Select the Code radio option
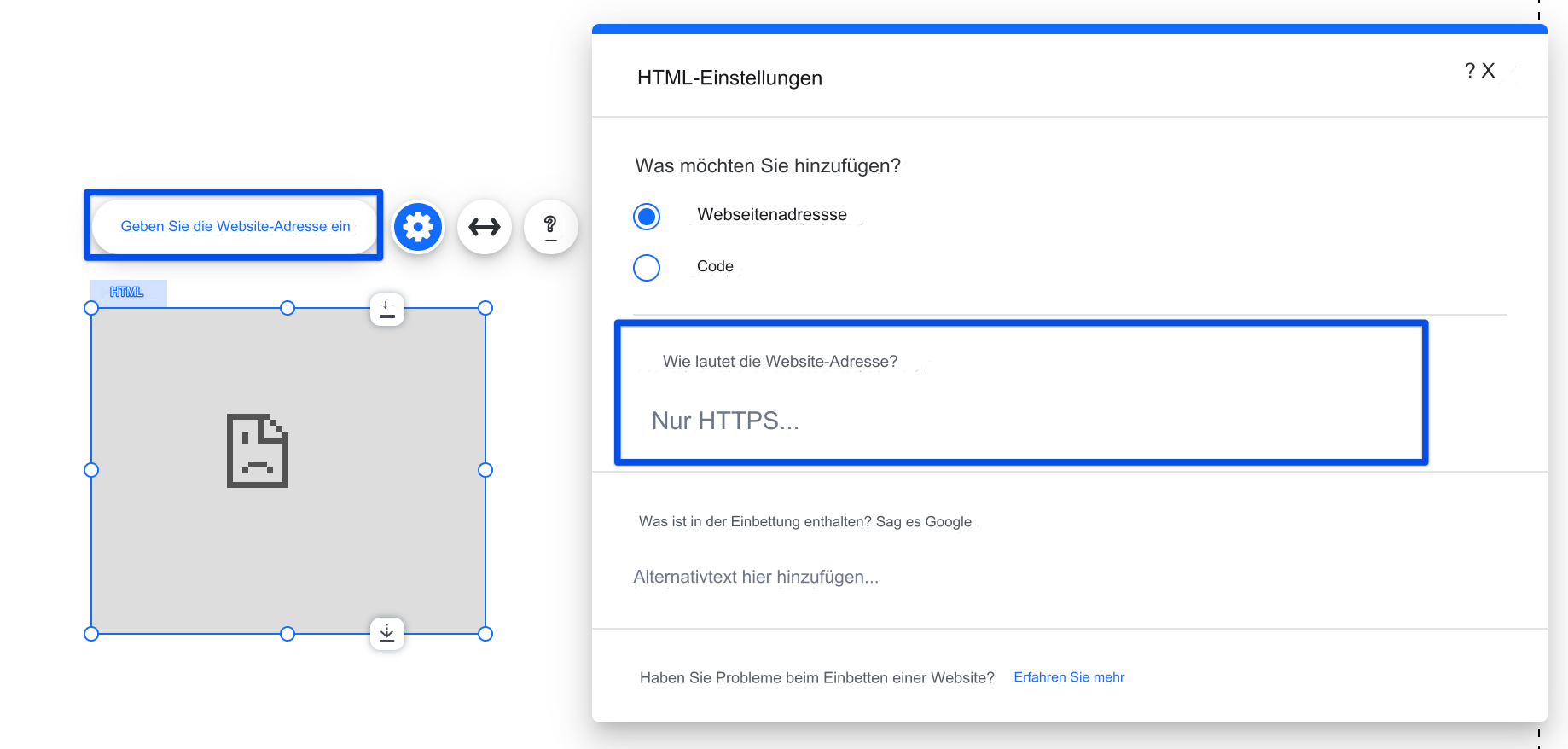This screenshot has width=1568, height=749. pos(647,268)
